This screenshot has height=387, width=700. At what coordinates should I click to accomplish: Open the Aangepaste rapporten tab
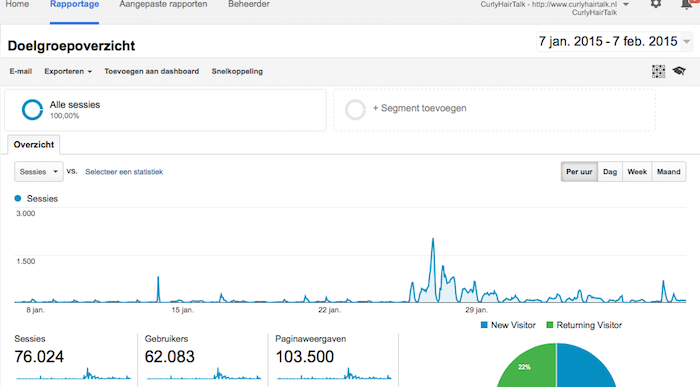tap(163, 4)
